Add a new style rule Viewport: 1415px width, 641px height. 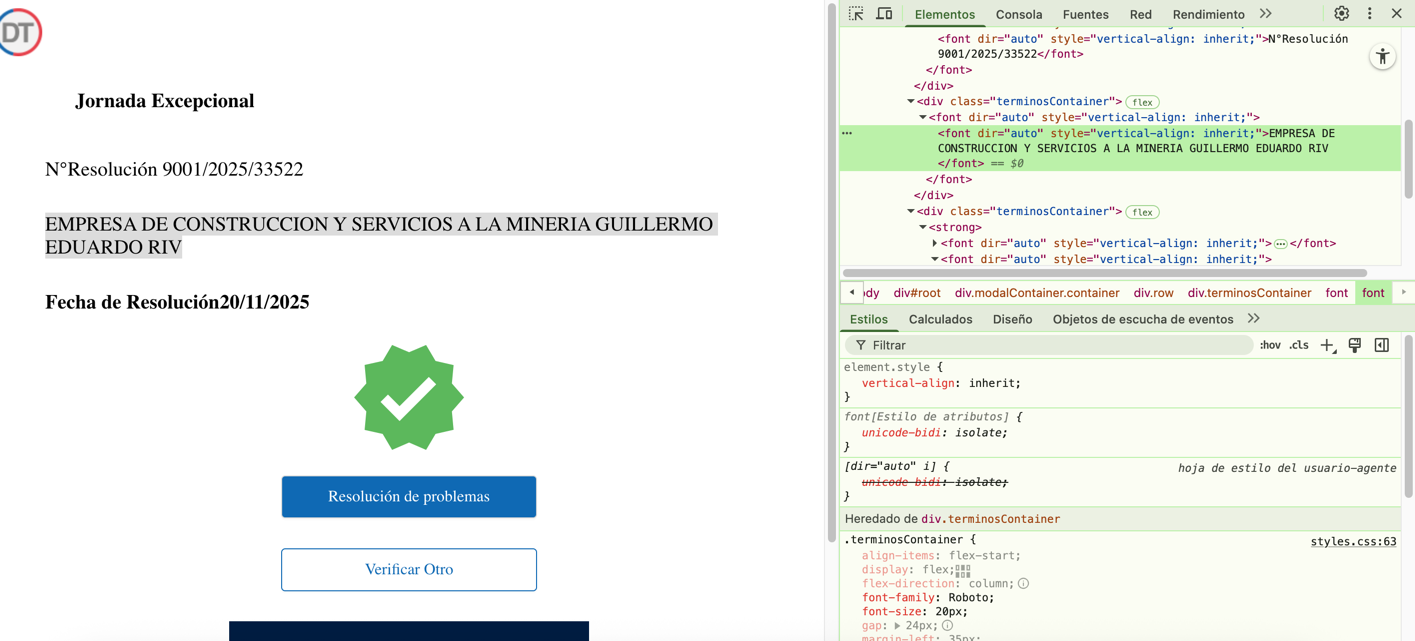(1327, 345)
